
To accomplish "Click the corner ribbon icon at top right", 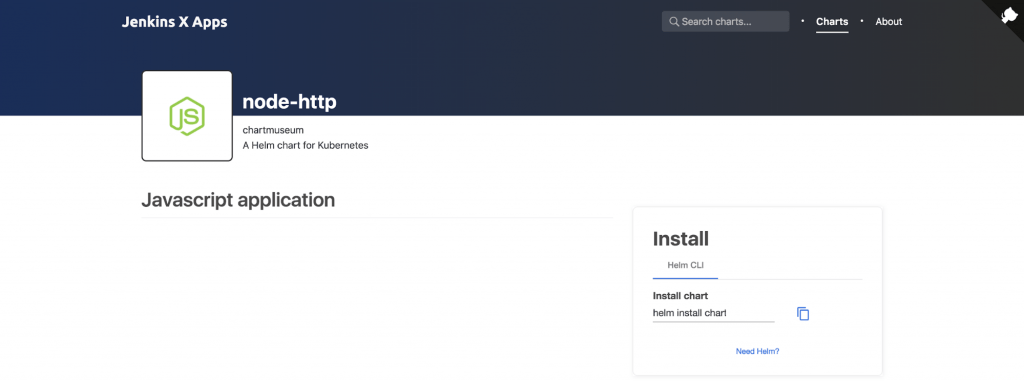I will pos(1009,14).
